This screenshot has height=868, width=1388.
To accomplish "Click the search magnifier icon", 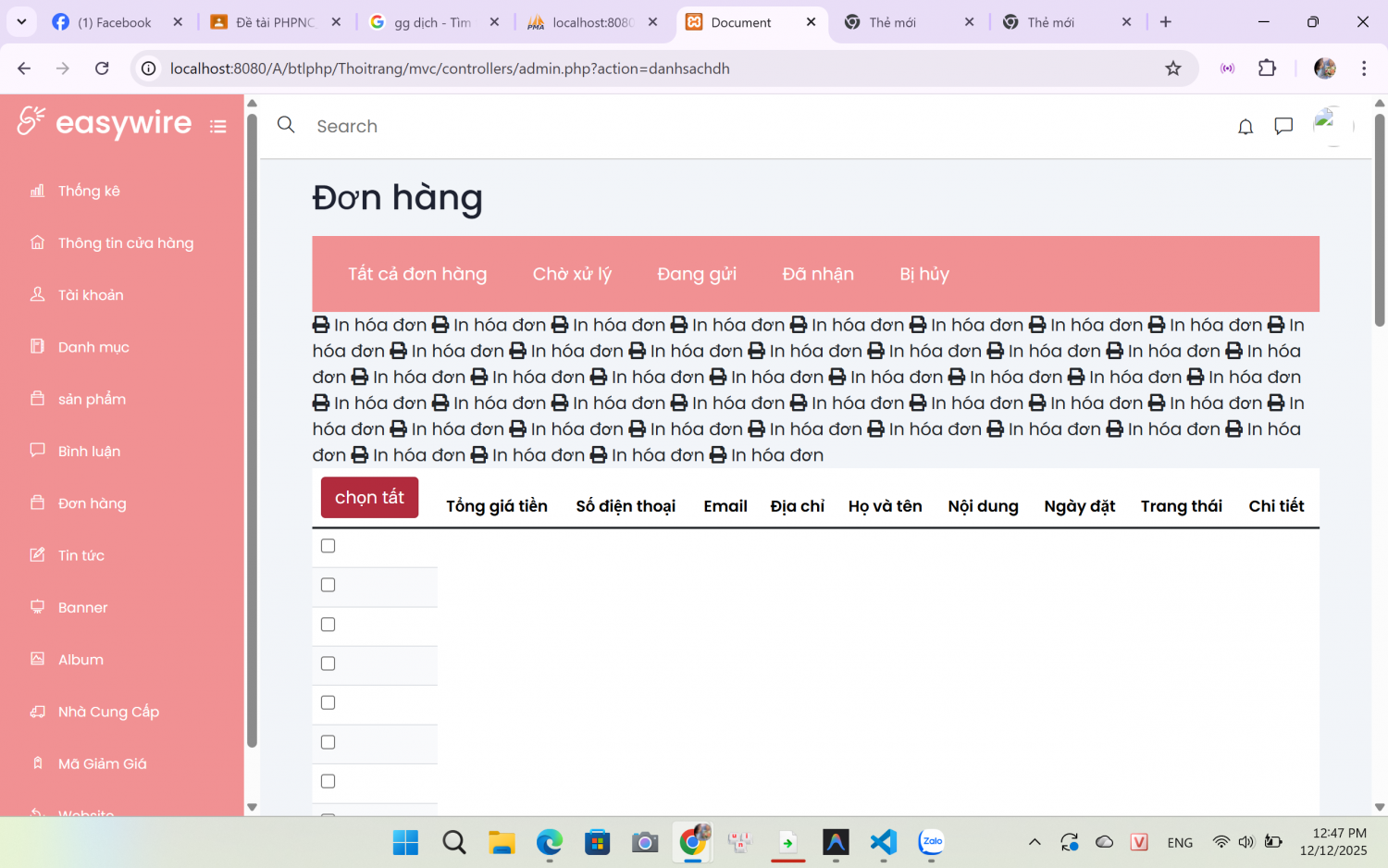I will pos(286,125).
